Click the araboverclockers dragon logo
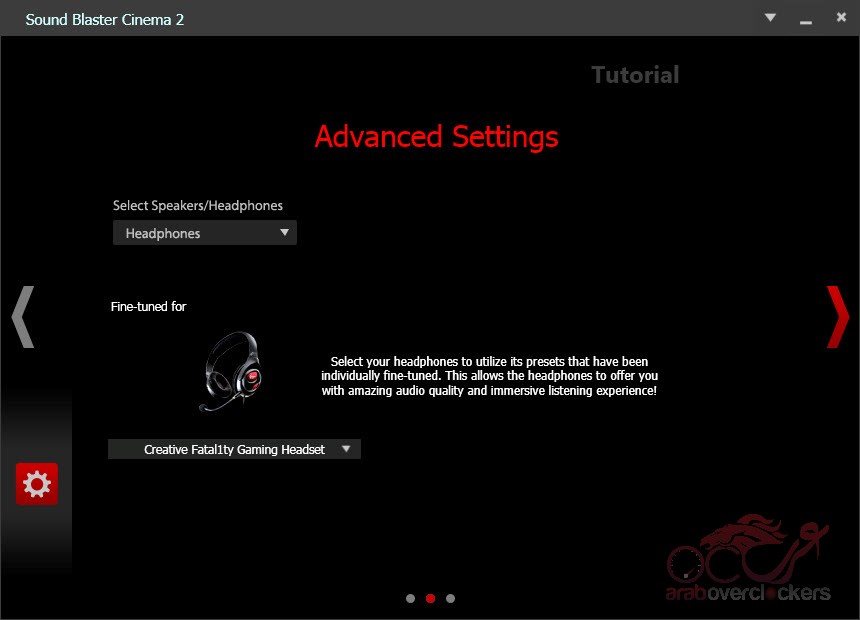The height and width of the screenshot is (620, 860). tap(750, 560)
